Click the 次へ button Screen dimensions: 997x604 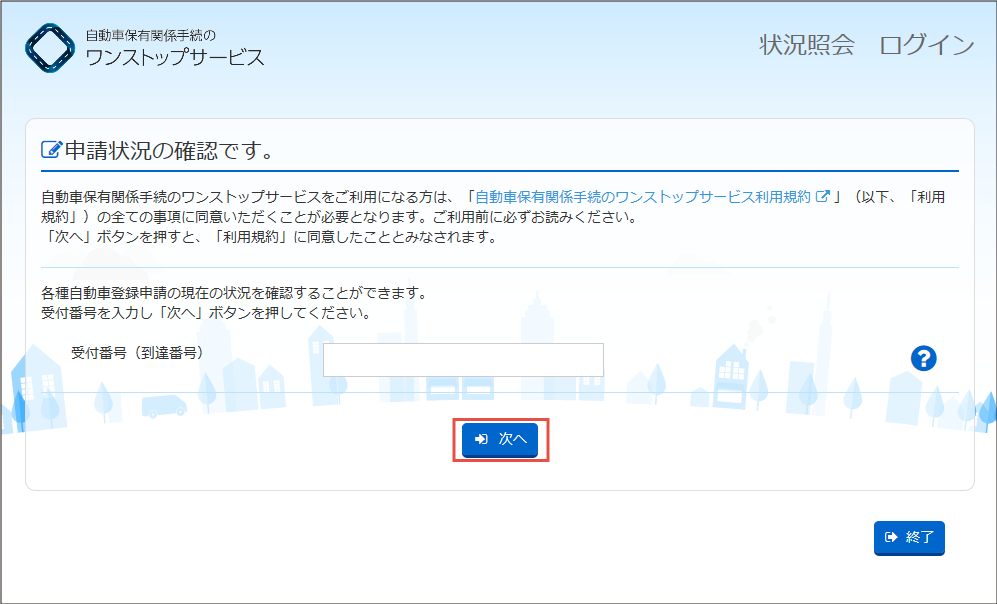(500, 439)
